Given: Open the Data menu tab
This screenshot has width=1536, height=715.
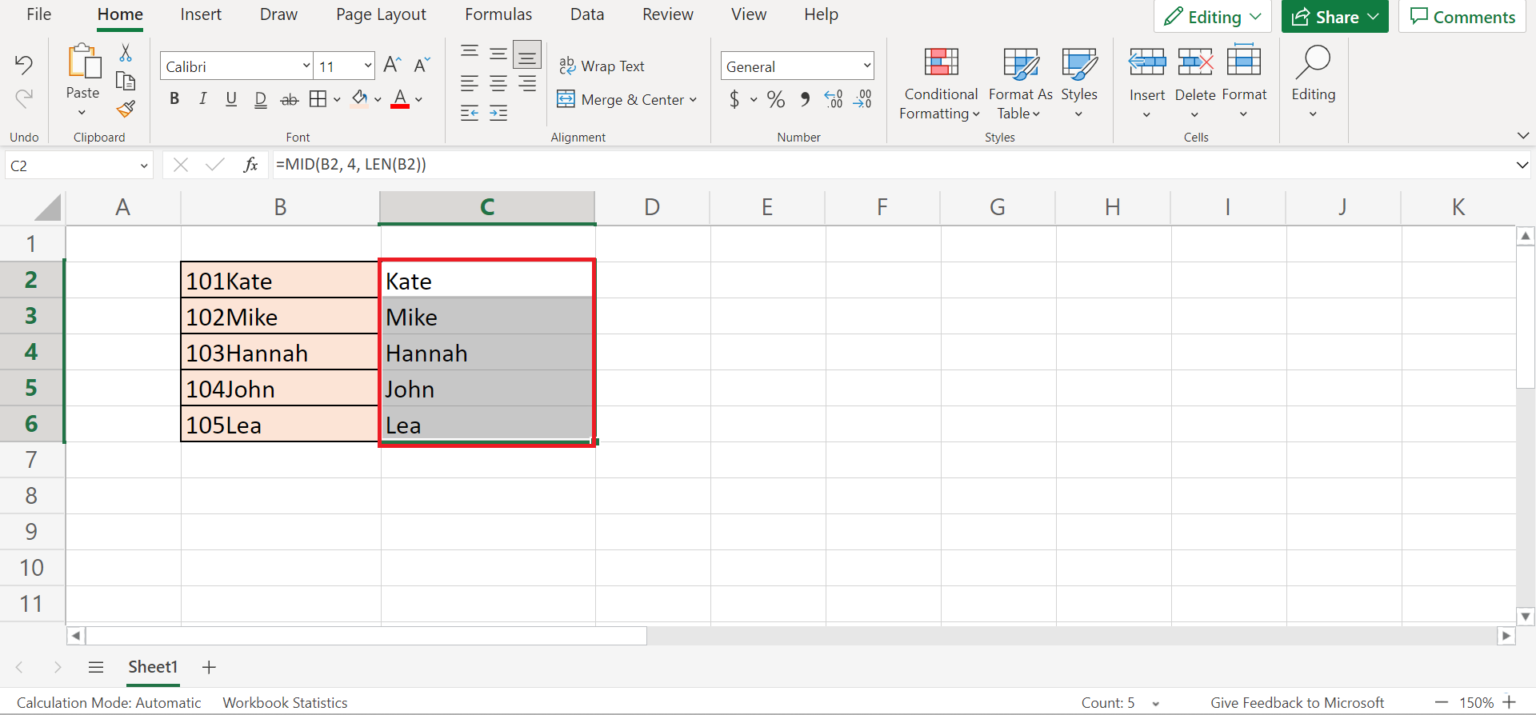Looking at the screenshot, I should (x=587, y=14).
